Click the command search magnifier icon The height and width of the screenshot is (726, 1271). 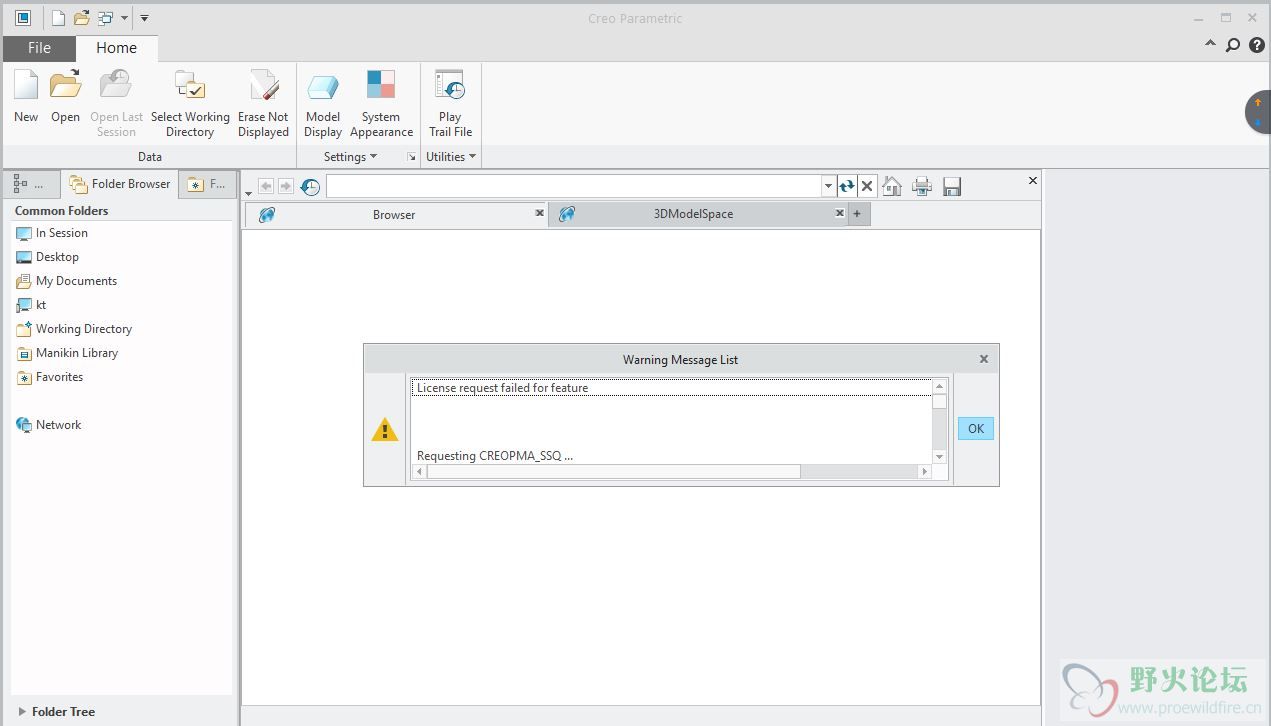click(x=1233, y=45)
